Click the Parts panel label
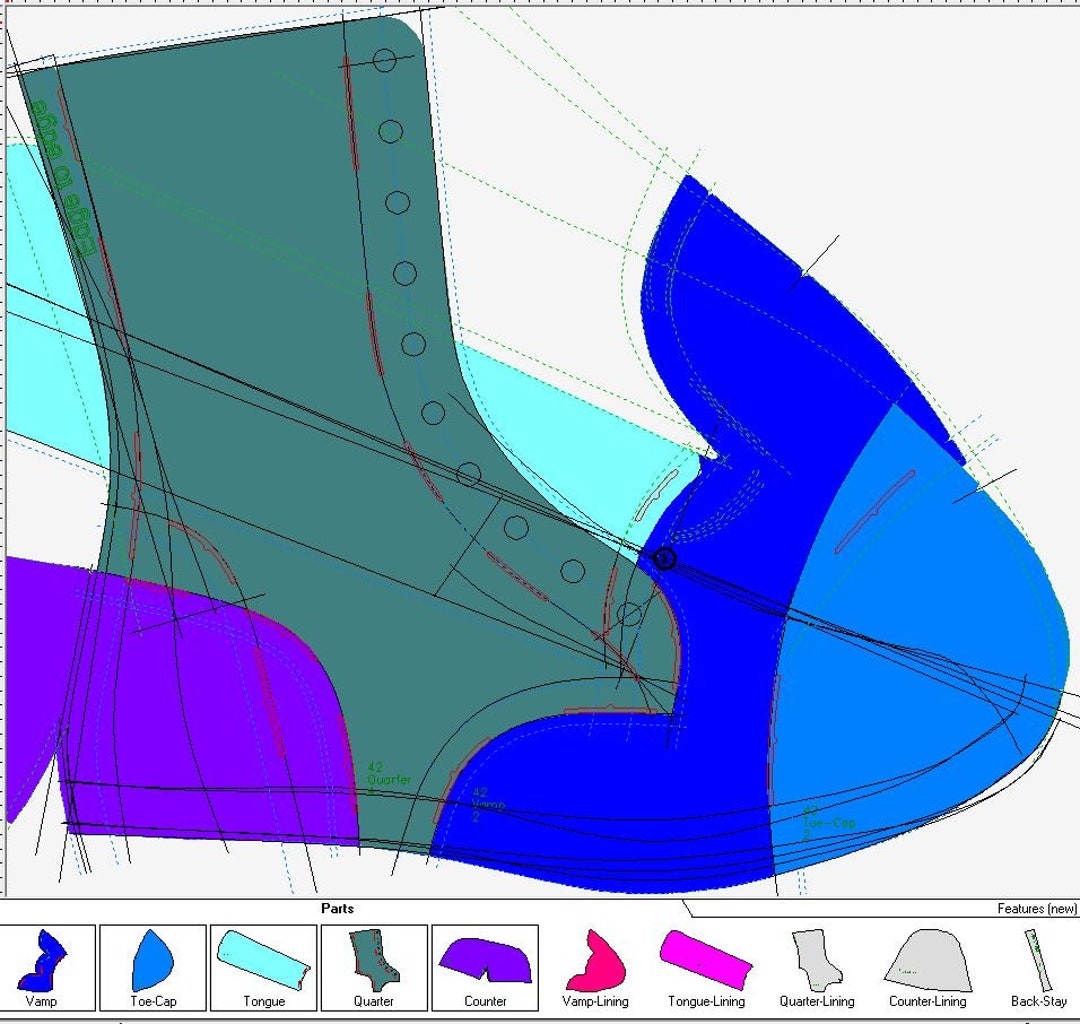Screen dimensions: 1080x1024 pyautogui.click(x=342, y=908)
